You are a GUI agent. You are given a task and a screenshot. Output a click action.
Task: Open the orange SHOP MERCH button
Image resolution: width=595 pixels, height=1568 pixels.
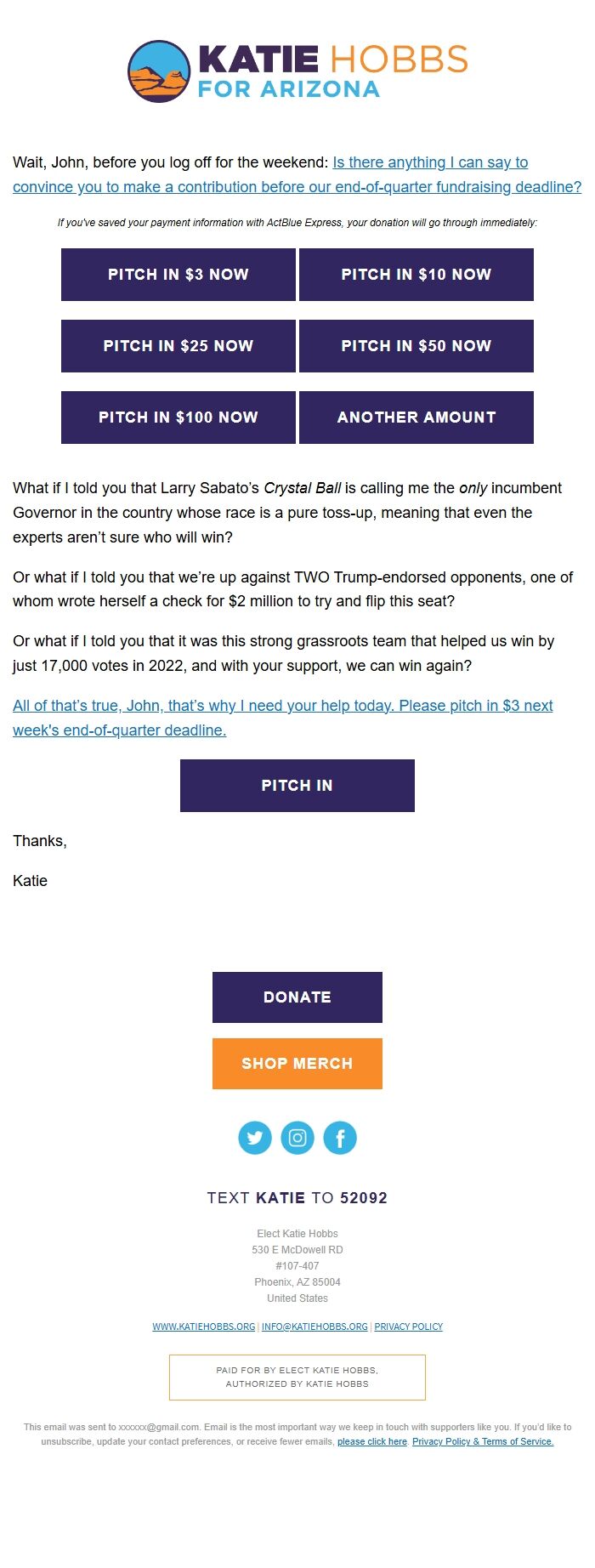[297, 1064]
